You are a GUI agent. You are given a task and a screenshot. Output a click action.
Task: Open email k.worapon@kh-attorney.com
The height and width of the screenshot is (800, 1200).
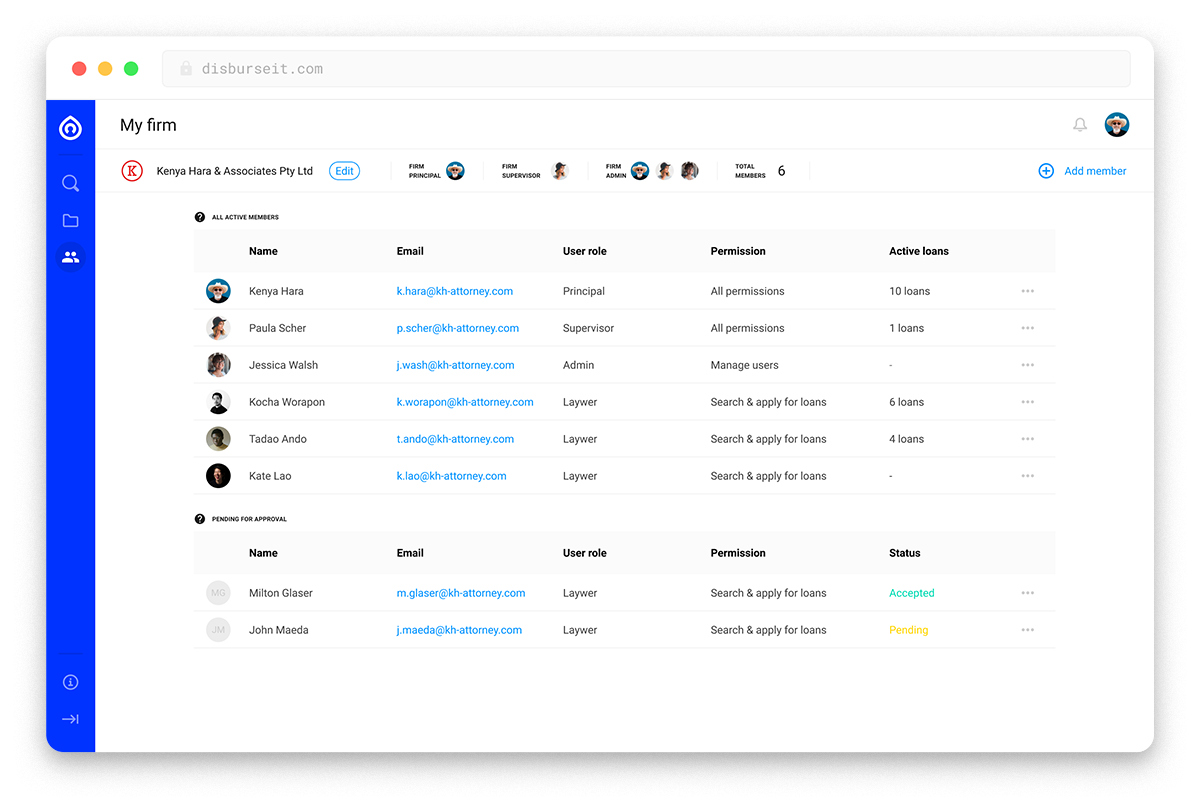click(465, 402)
